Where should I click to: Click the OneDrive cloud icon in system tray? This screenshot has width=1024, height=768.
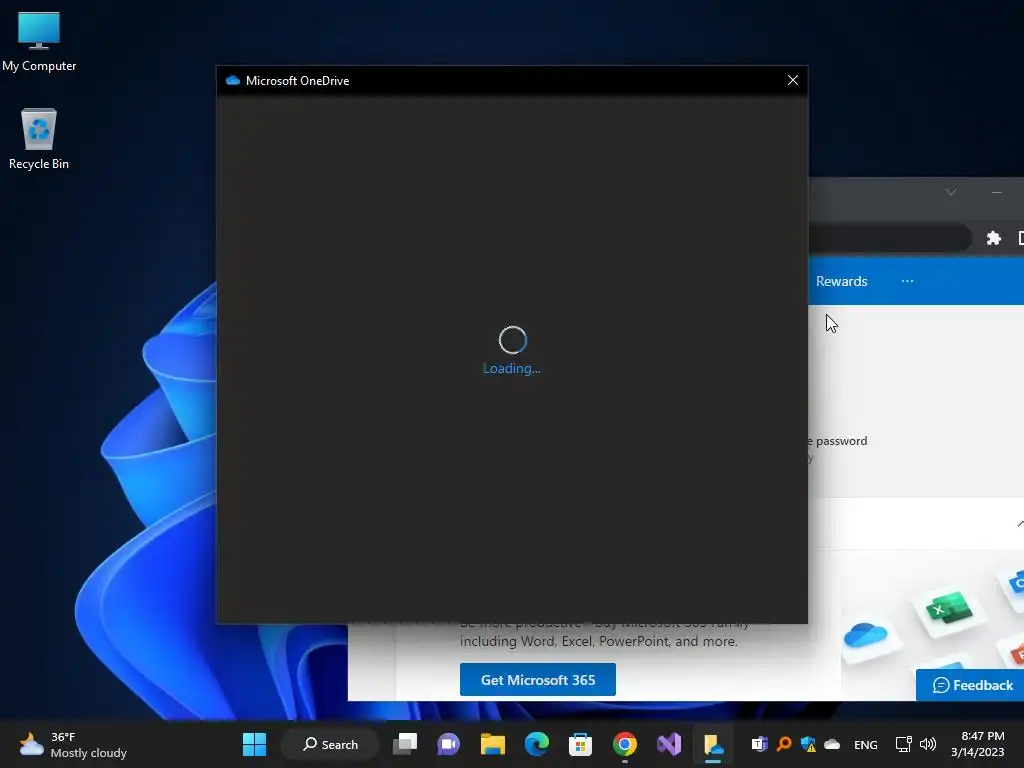pos(832,744)
